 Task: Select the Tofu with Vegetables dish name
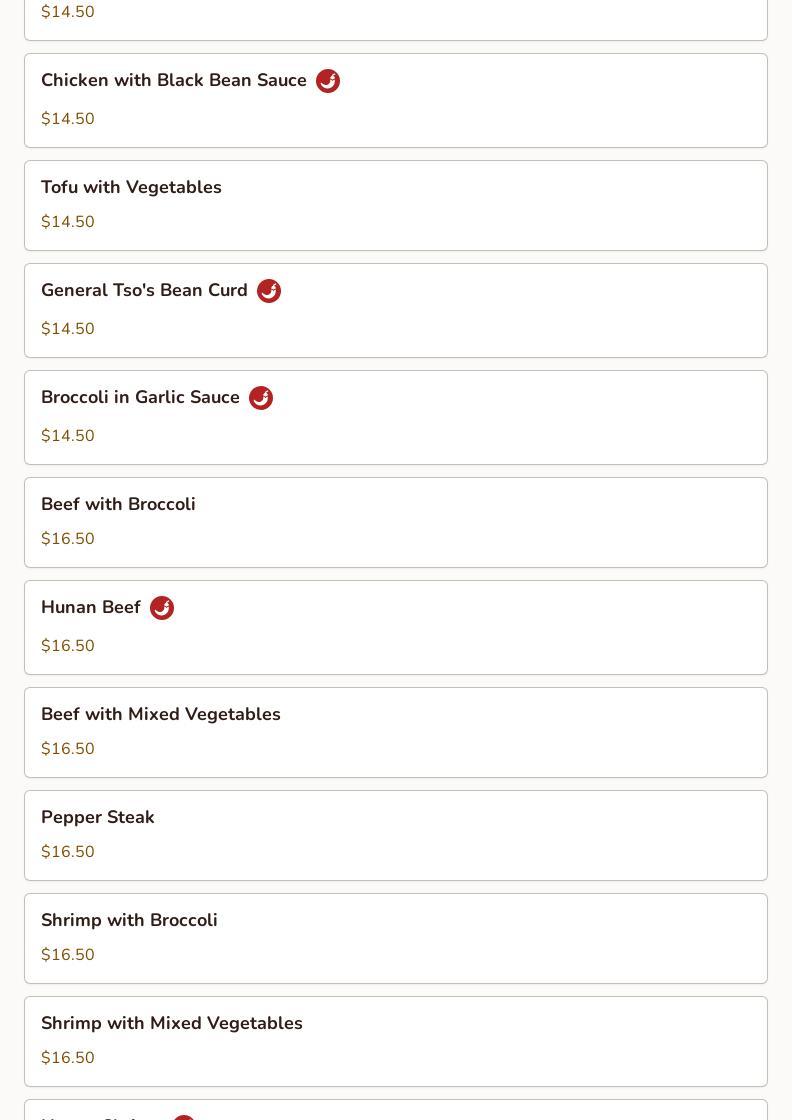(x=131, y=187)
